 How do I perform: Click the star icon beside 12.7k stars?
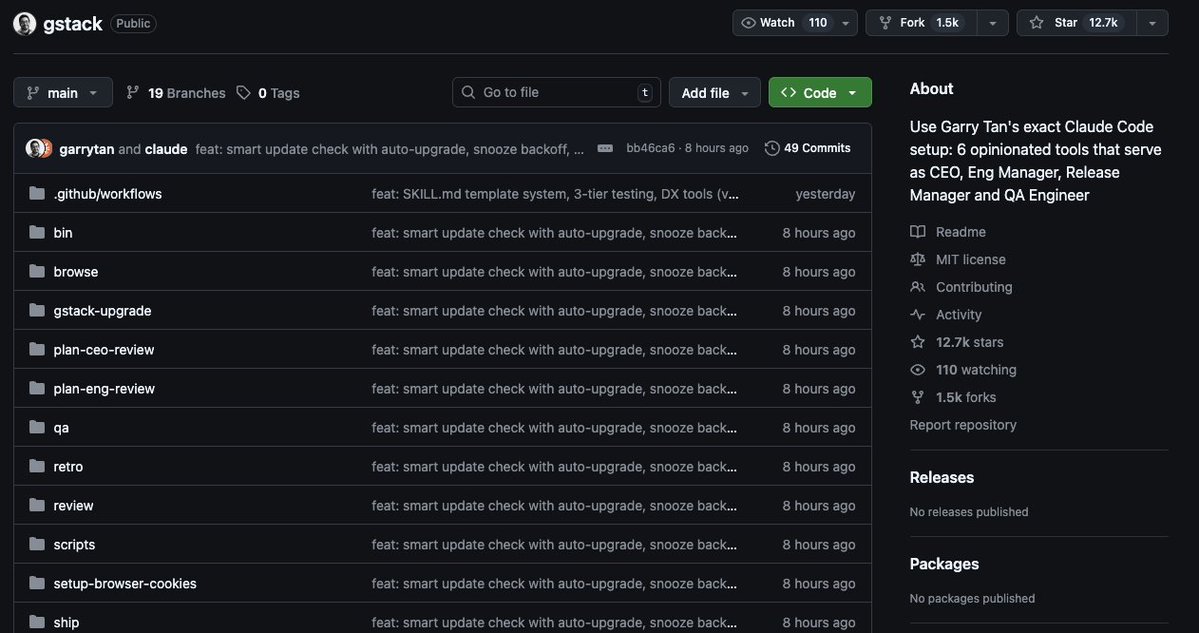point(918,342)
